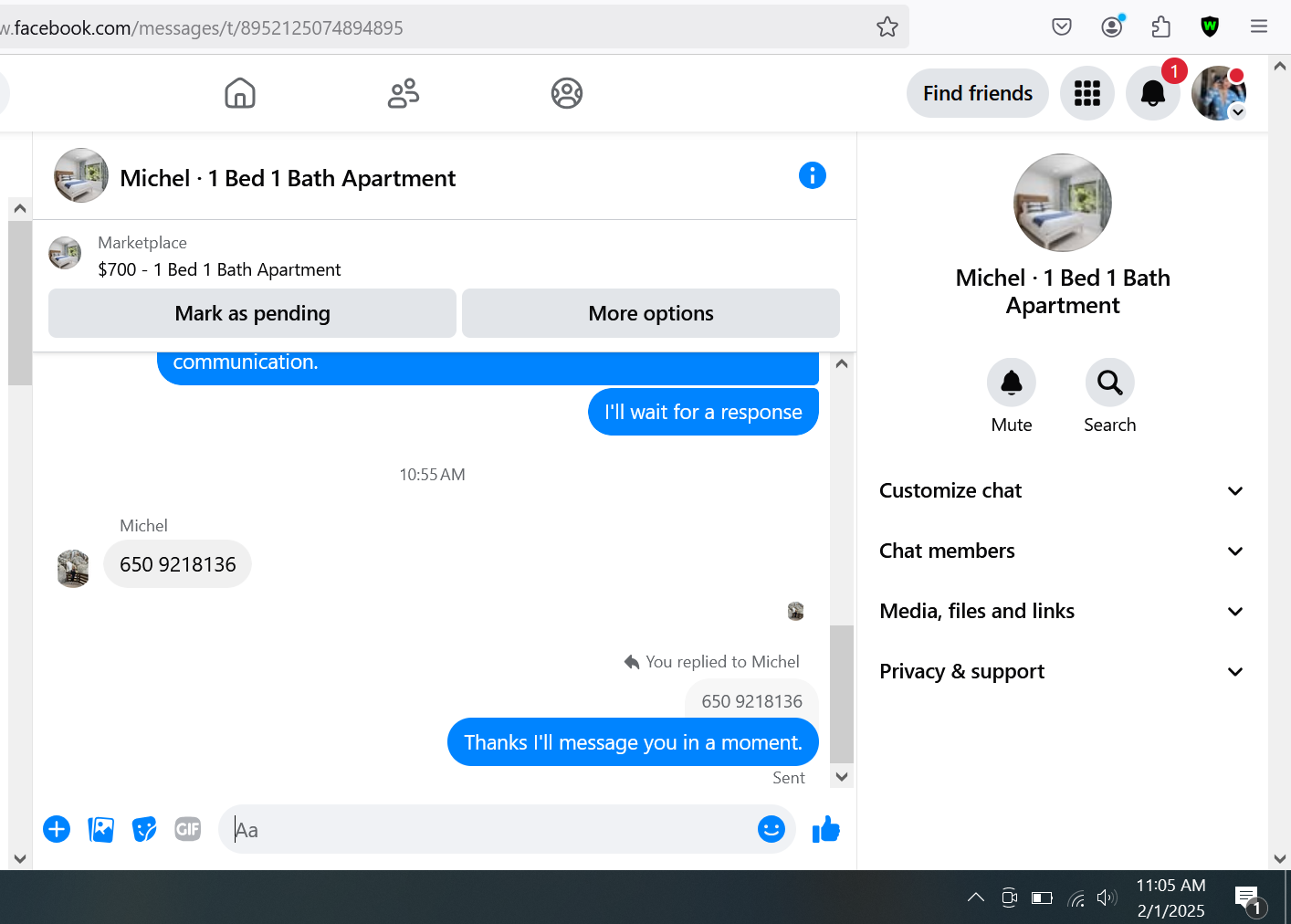Click the URL in the address bar
The image size is (1291, 924).
pos(201,27)
